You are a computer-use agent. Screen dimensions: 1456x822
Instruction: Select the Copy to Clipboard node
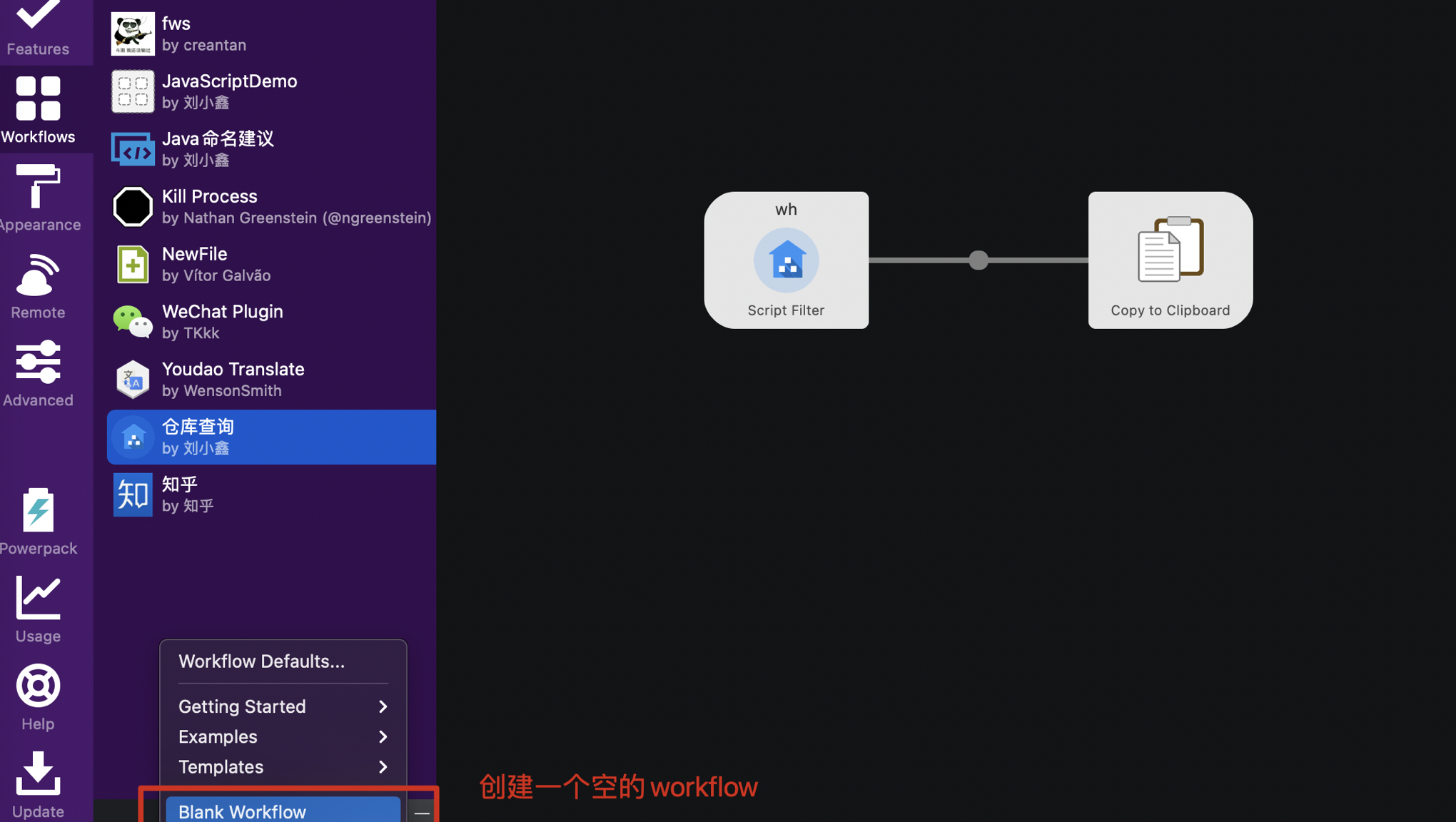(1170, 260)
